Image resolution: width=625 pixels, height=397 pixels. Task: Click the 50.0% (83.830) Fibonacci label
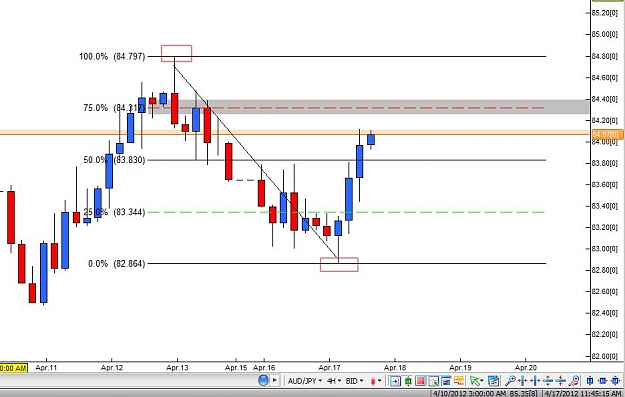pyautogui.click(x=114, y=160)
